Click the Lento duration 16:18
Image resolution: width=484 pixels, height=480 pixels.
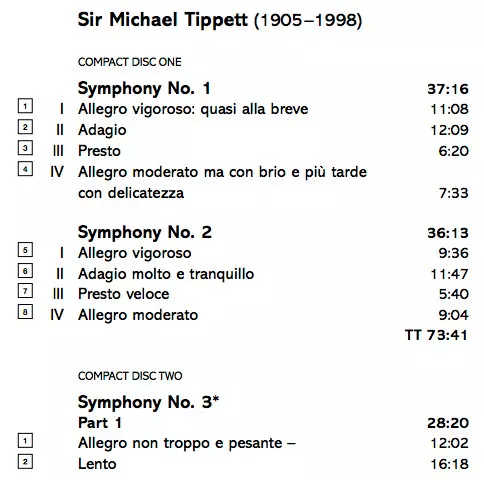click(x=449, y=464)
